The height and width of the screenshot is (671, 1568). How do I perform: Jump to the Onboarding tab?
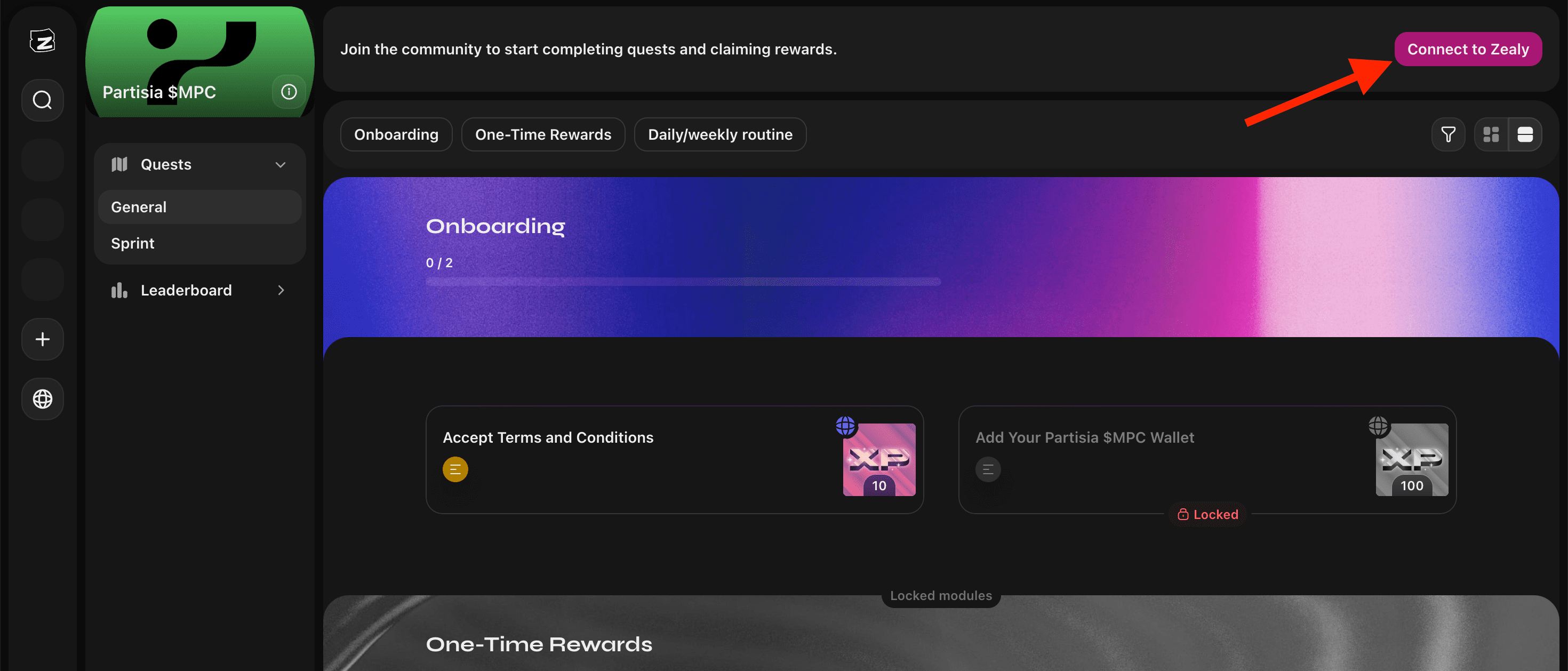[396, 134]
